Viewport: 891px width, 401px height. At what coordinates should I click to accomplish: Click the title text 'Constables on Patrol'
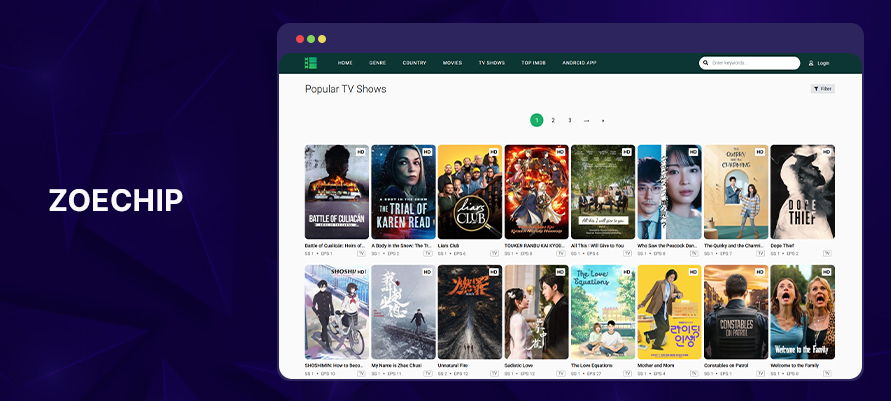pos(726,365)
